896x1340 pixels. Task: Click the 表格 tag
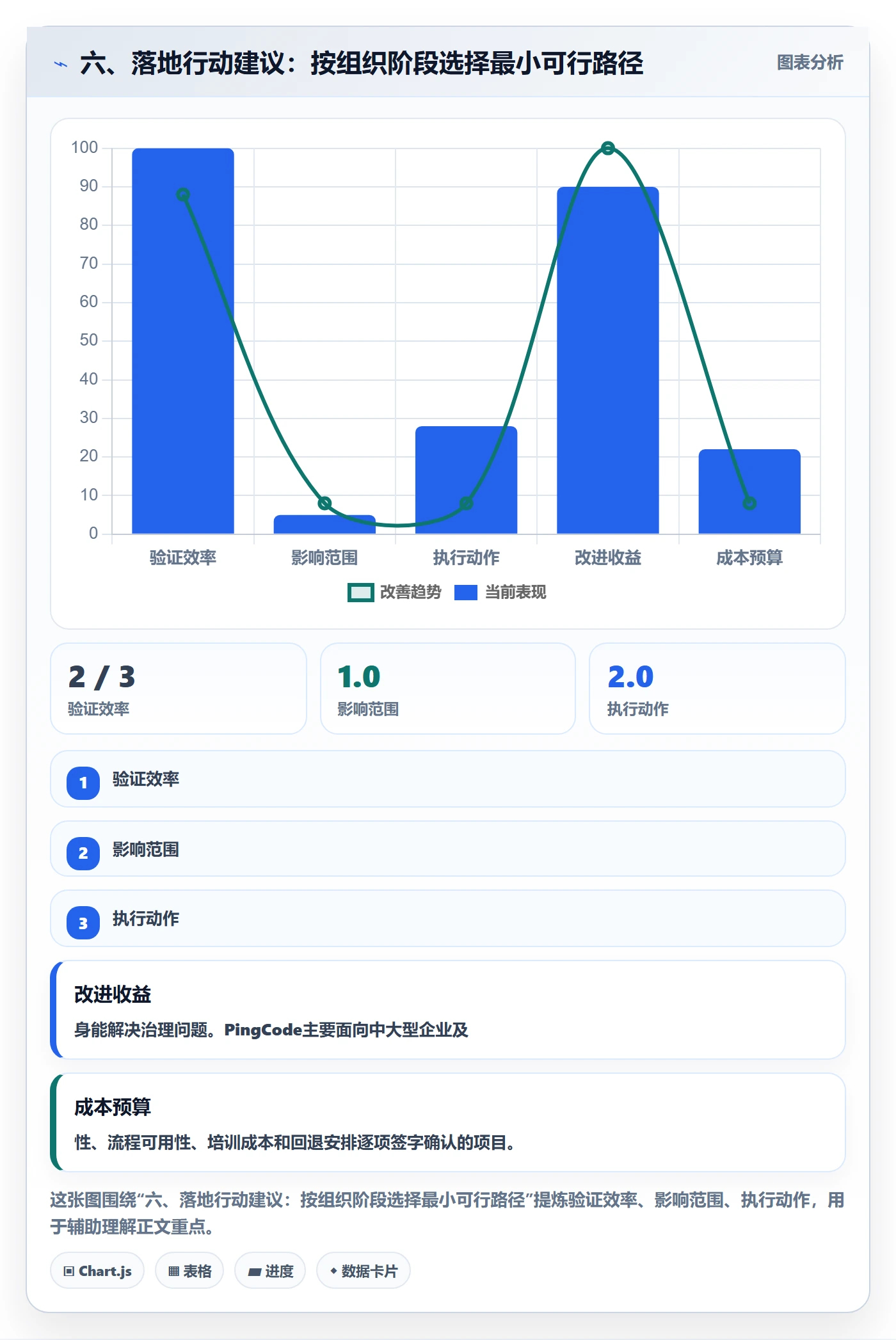coord(189,1271)
